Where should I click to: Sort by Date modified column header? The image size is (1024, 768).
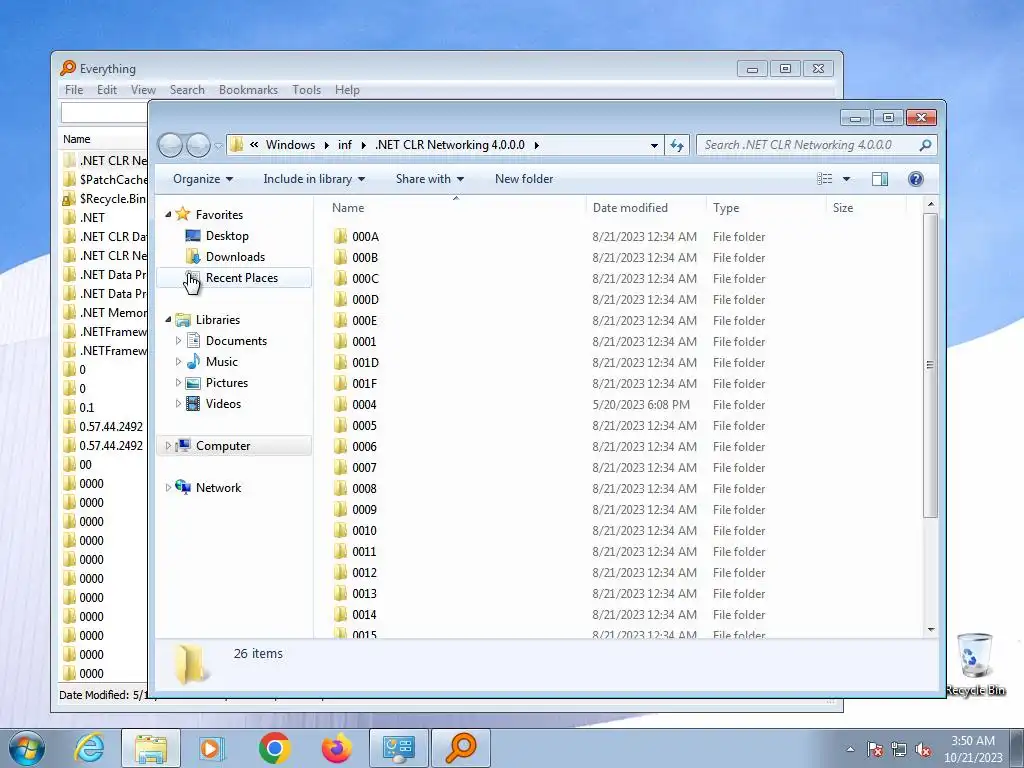pyautogui.click(x=646, y=208)
